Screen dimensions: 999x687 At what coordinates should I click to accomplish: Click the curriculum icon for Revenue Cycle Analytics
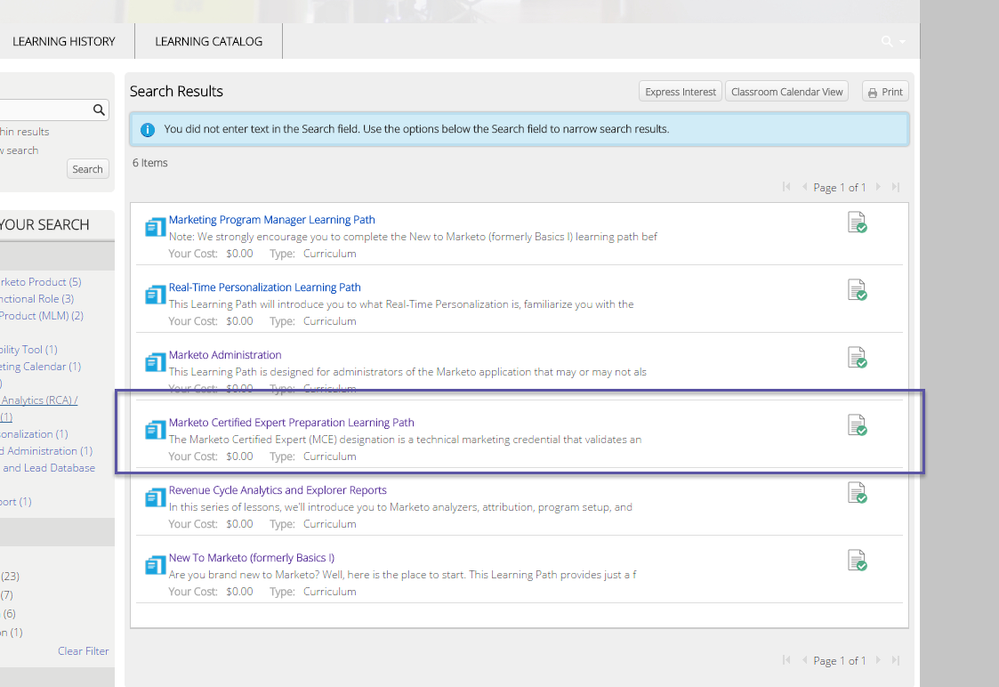[x=155, y=497]
